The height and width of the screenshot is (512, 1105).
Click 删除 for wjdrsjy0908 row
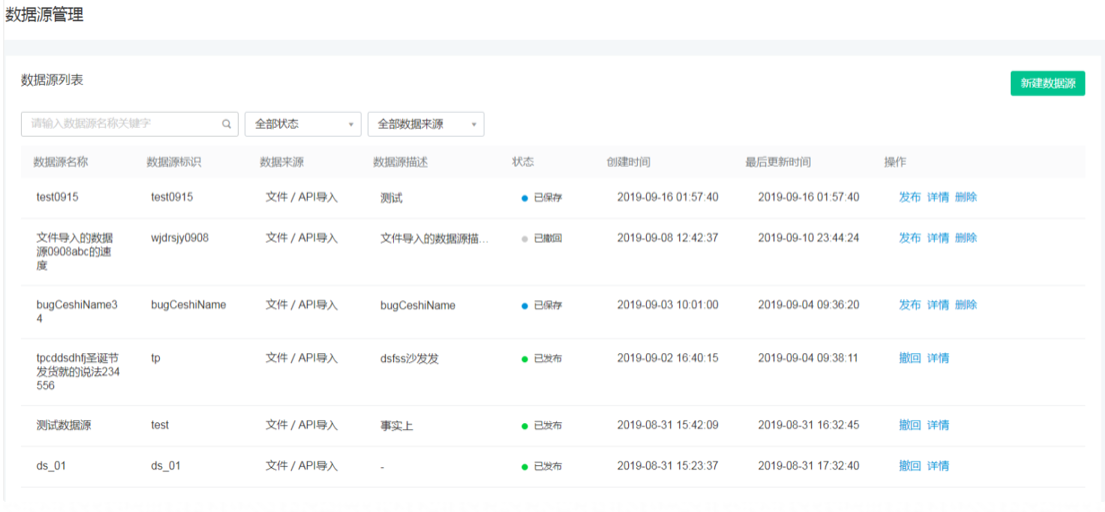pos(965,238)
